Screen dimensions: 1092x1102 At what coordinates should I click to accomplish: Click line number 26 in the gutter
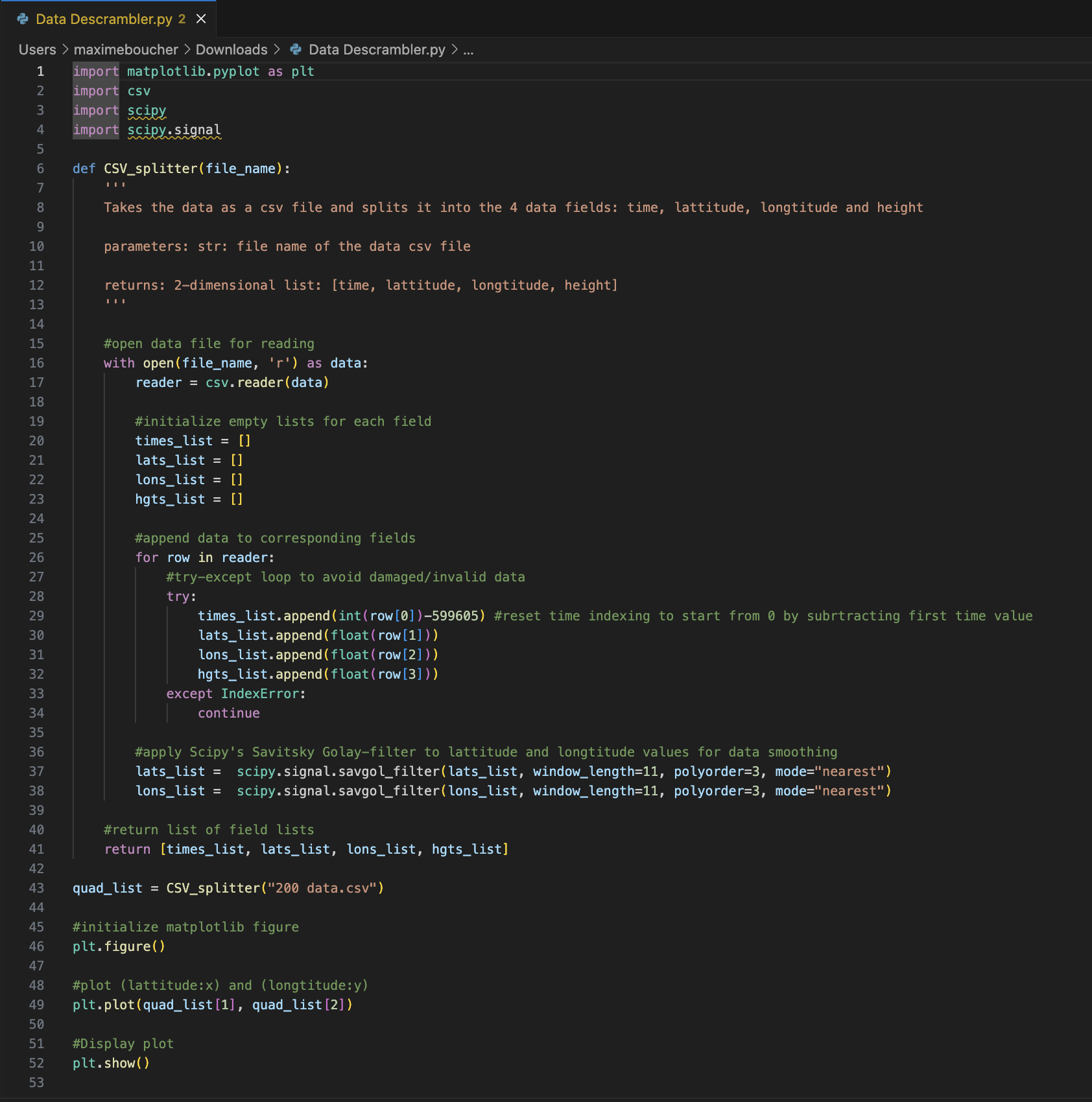coord(36,557)
